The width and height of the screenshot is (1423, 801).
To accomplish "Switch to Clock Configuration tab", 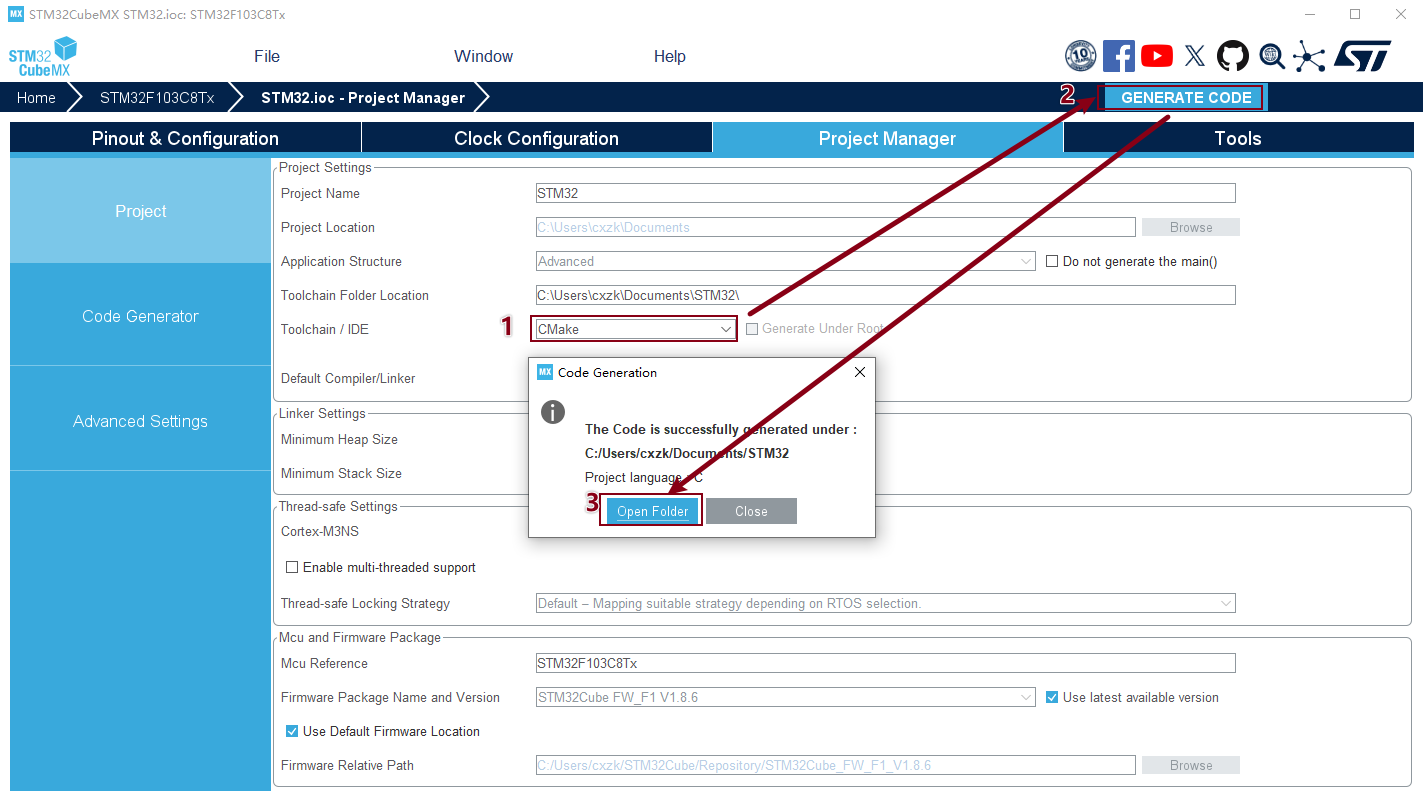I will click(x=537, y=138).
